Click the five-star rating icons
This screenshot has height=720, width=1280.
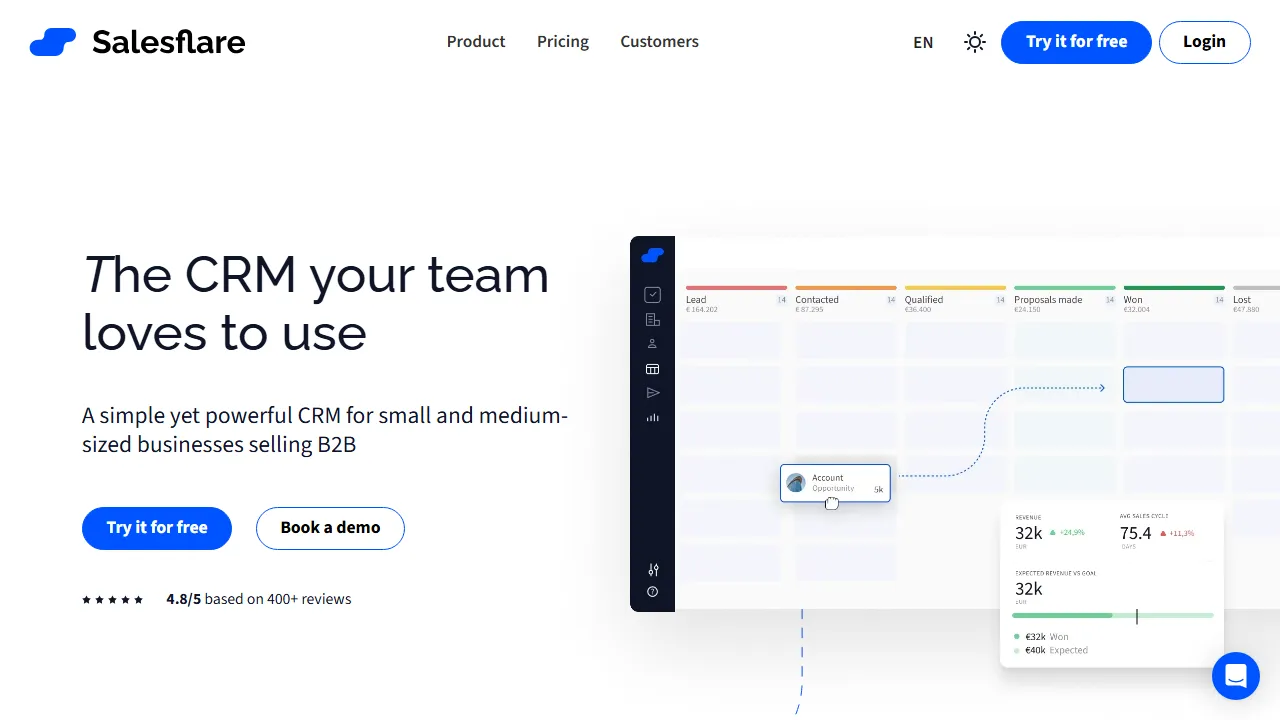pyautogui.click(x=113, y=600)
